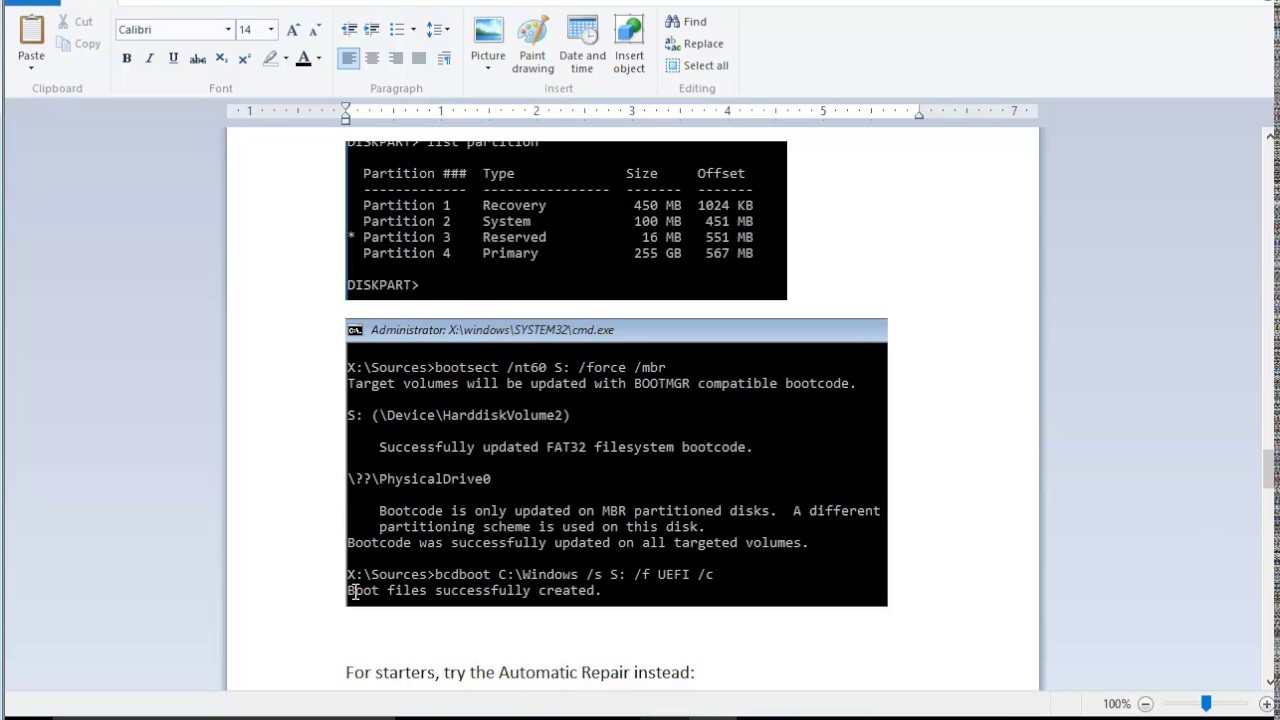
Task: Click the 'Partition 2 System' row
Action: pos(558,221)
